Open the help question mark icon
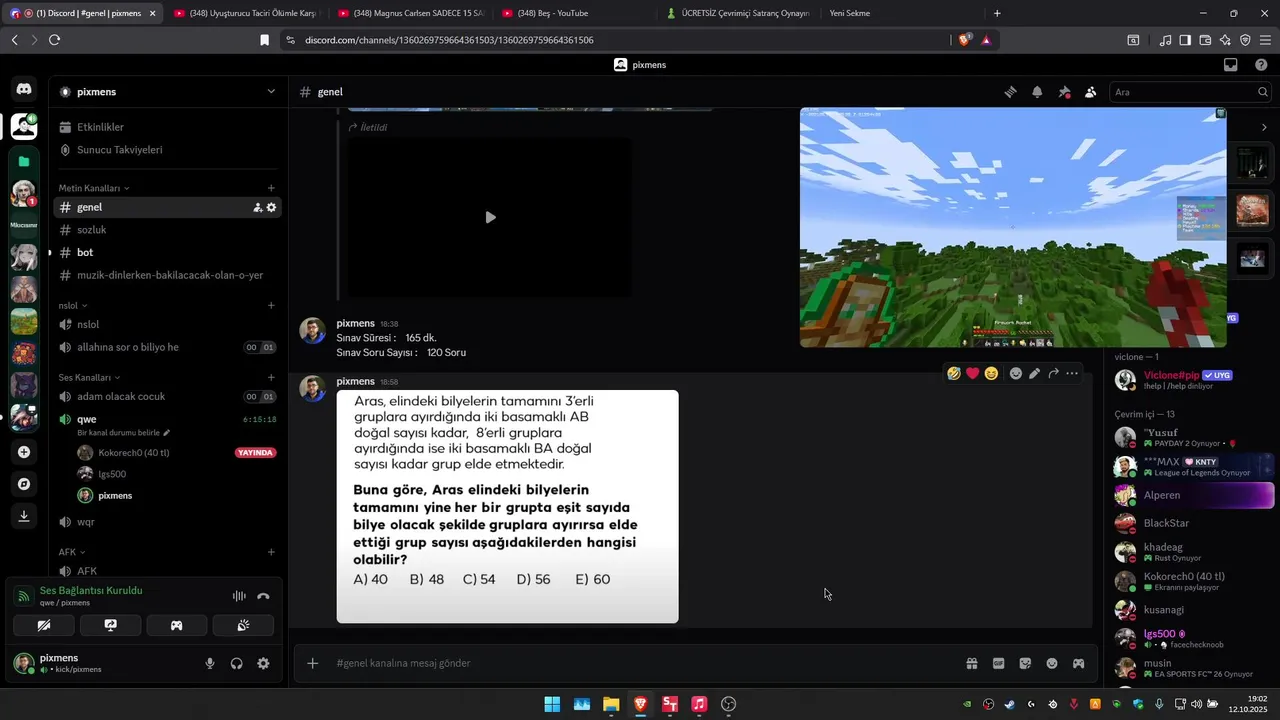Screen dimensions: 1280x720 tap(1261, 65)
